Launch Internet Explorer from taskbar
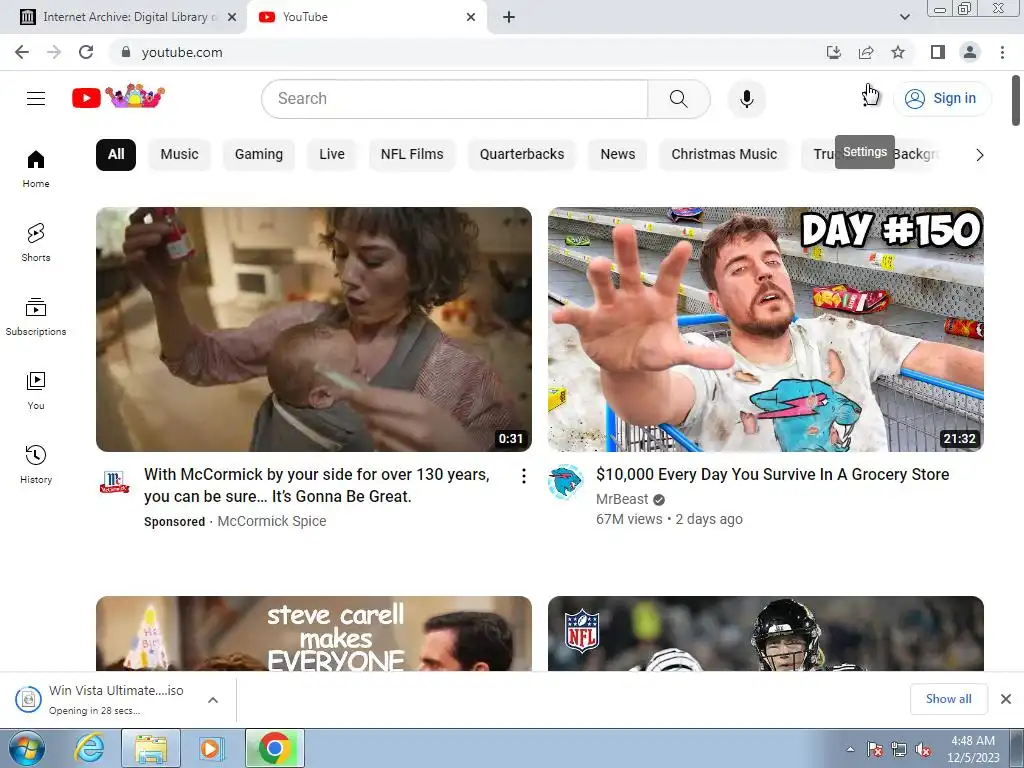The image size is (1024, 768). click(89, 748)
